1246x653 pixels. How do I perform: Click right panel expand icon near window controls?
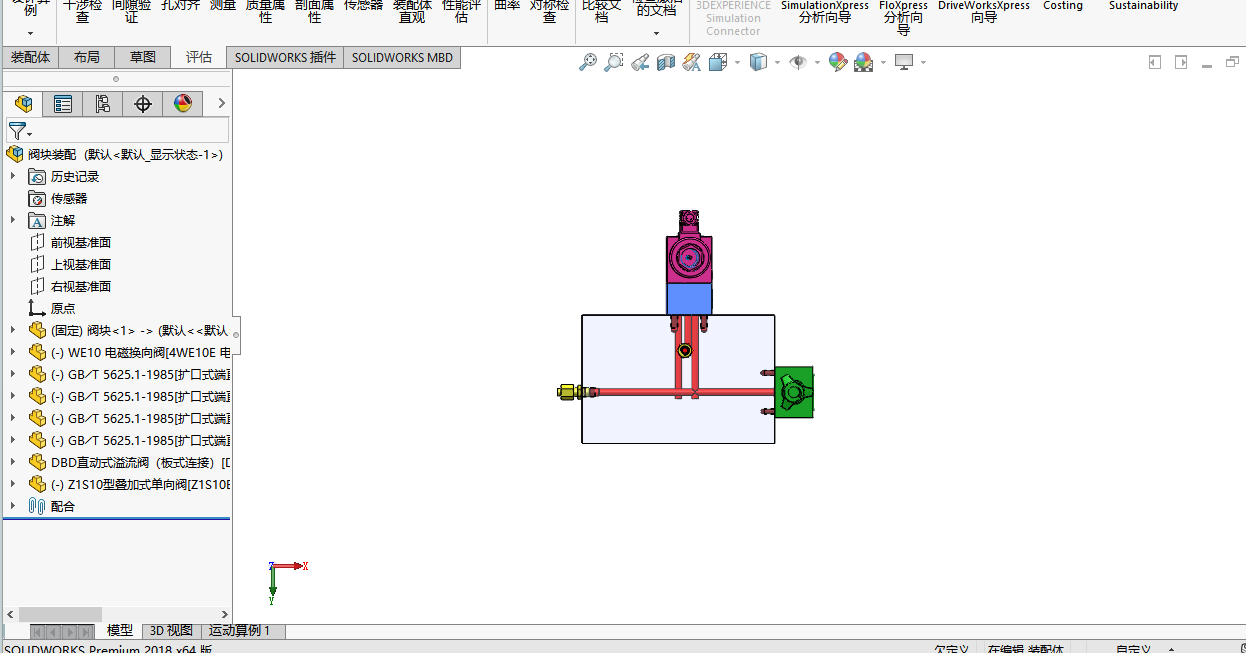(1181, 62)
